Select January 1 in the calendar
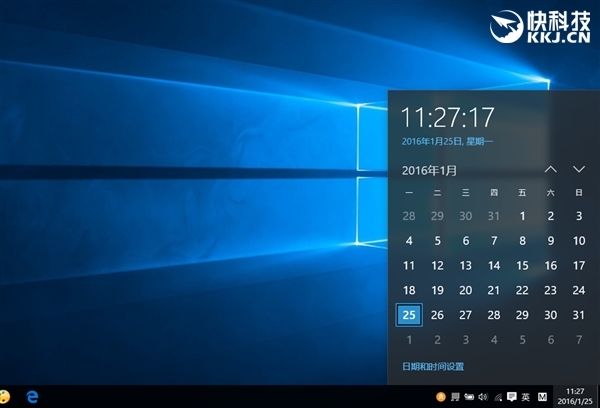The width and height of the screenshot is (600, 408). tap(522, 215)
